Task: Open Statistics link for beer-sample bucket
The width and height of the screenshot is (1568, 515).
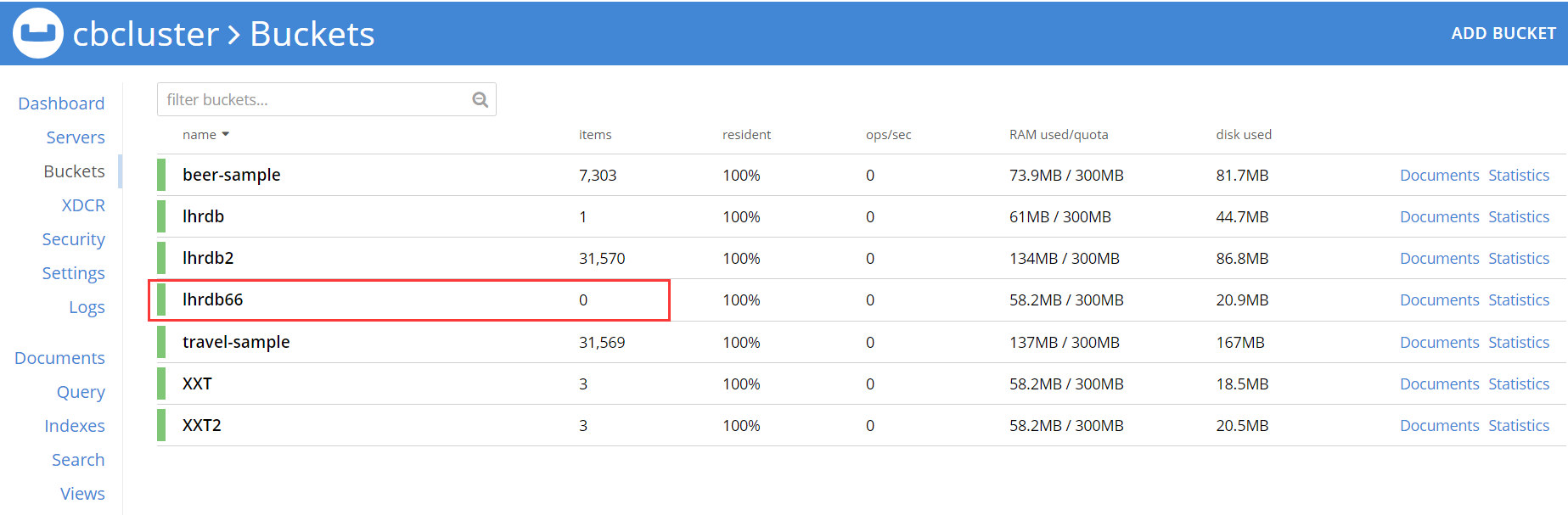Action: coord(1519,175)
